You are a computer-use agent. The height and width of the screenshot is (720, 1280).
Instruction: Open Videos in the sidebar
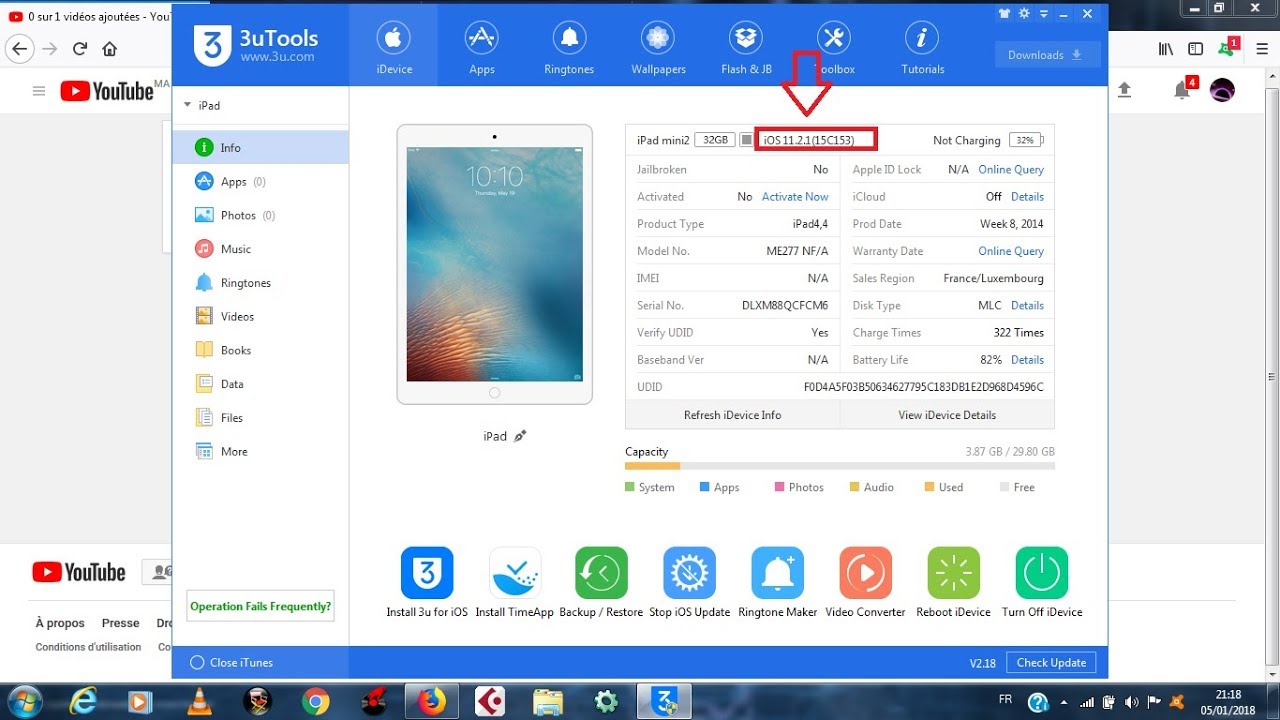pyautogui.click(x=260, y=316)
